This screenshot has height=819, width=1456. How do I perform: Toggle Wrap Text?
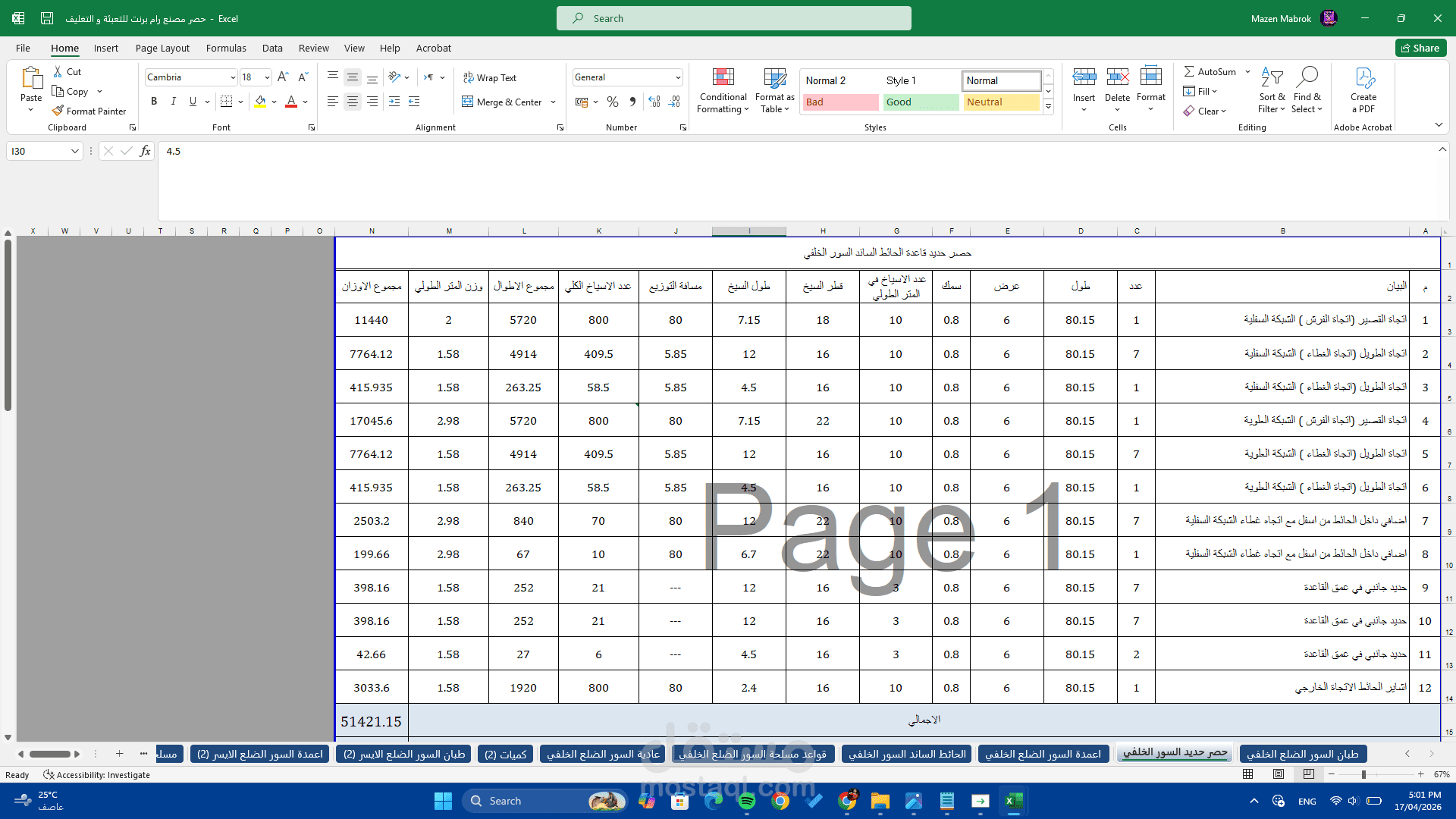point(490,77)
